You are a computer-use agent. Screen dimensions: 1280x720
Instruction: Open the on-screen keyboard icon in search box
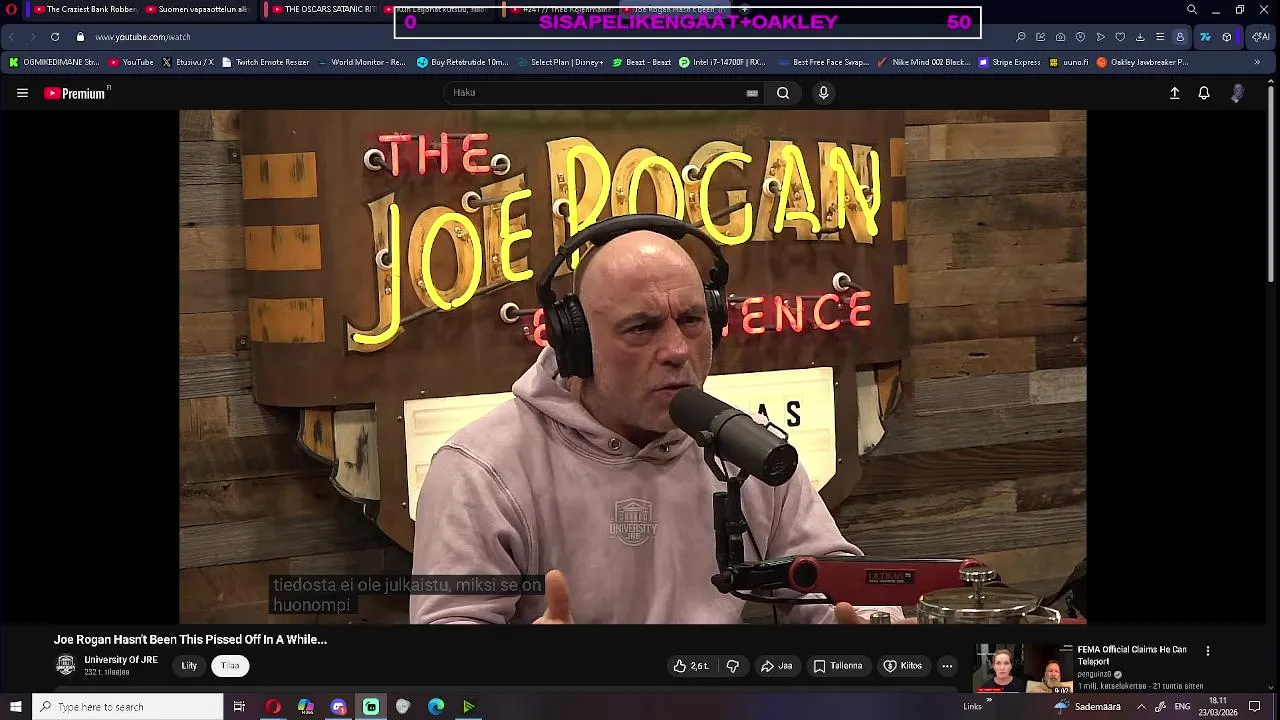coord(752,93)
